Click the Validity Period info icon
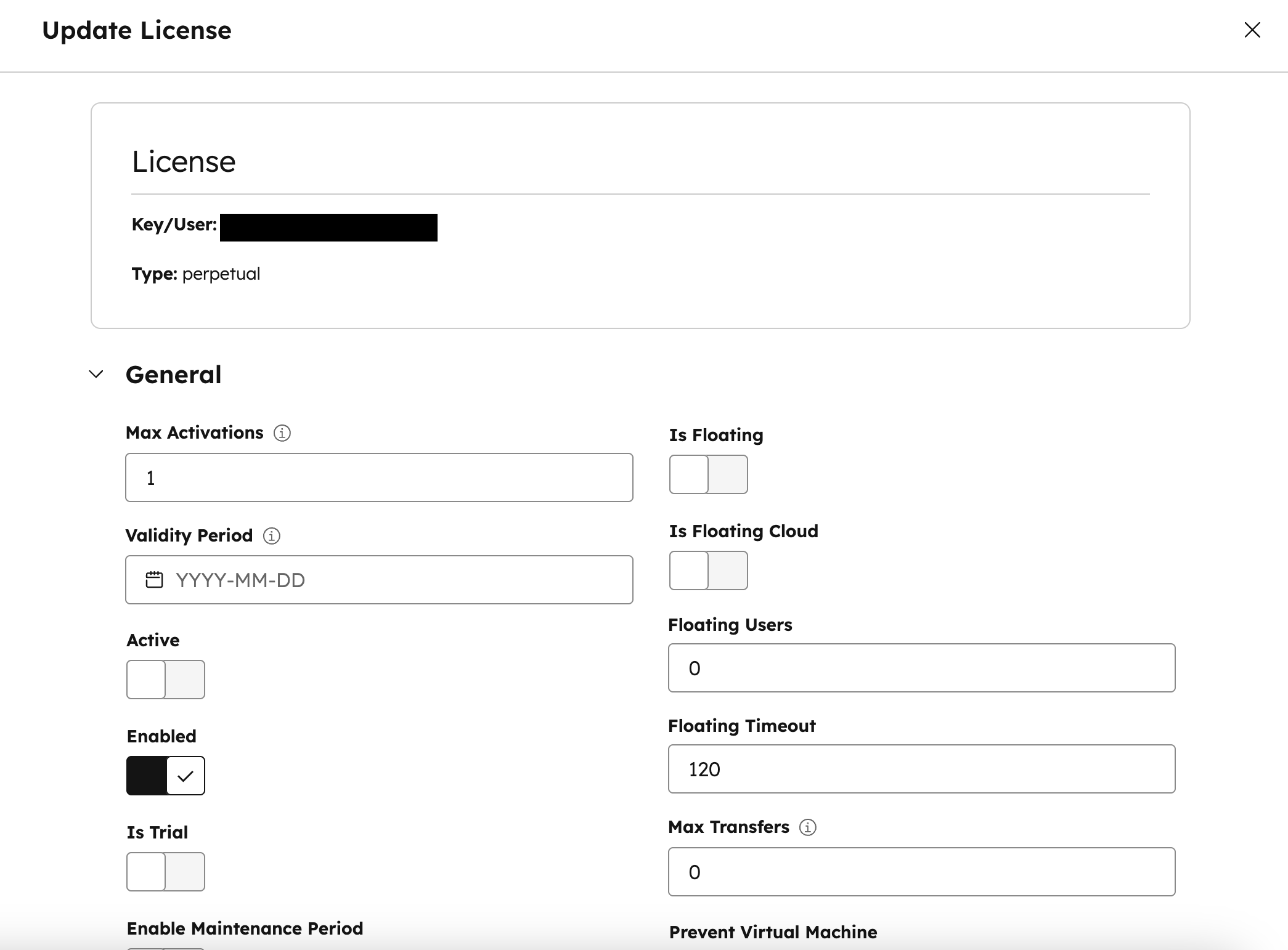The image size is (1288, 950). click(x=272, y=536)
